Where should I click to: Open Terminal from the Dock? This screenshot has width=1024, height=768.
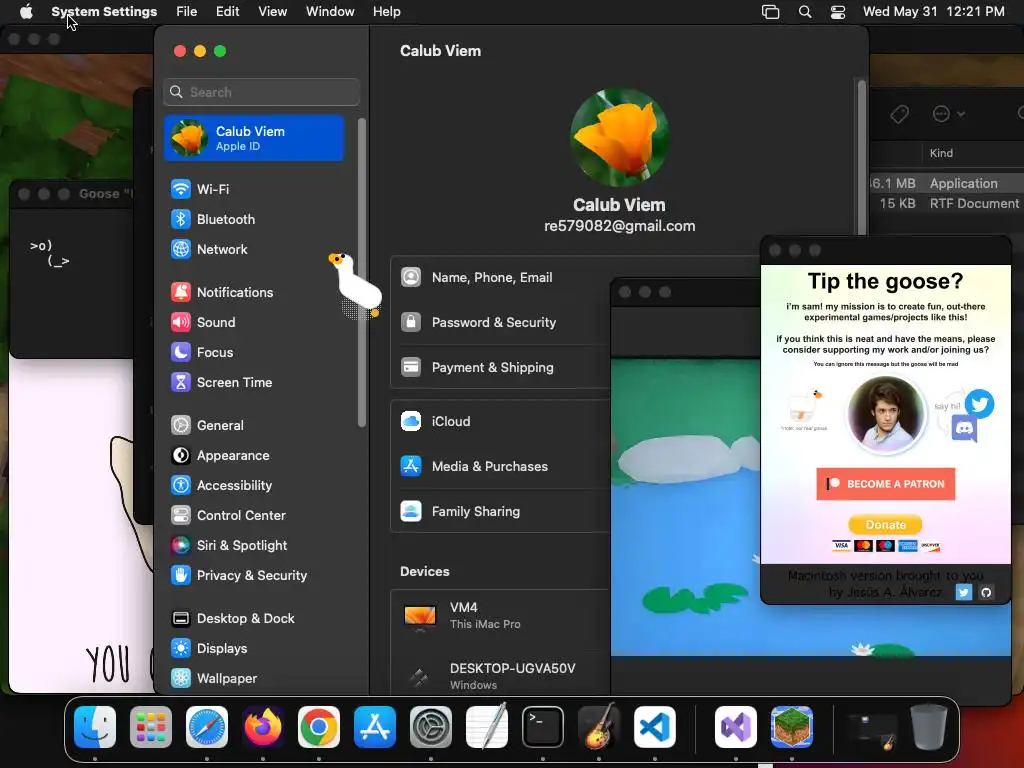[x=543, y=727]
